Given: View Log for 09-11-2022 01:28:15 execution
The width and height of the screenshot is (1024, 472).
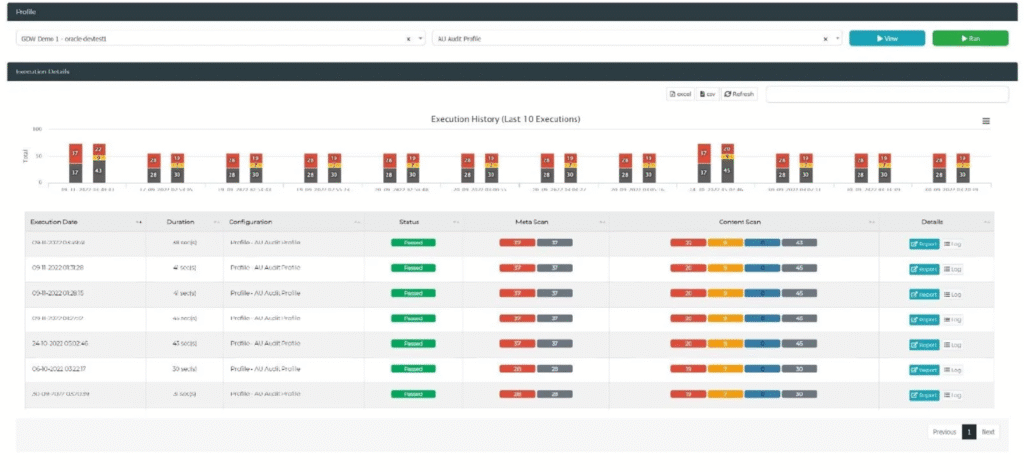Looking at the screenshot, I should click(x=952, y=294).
